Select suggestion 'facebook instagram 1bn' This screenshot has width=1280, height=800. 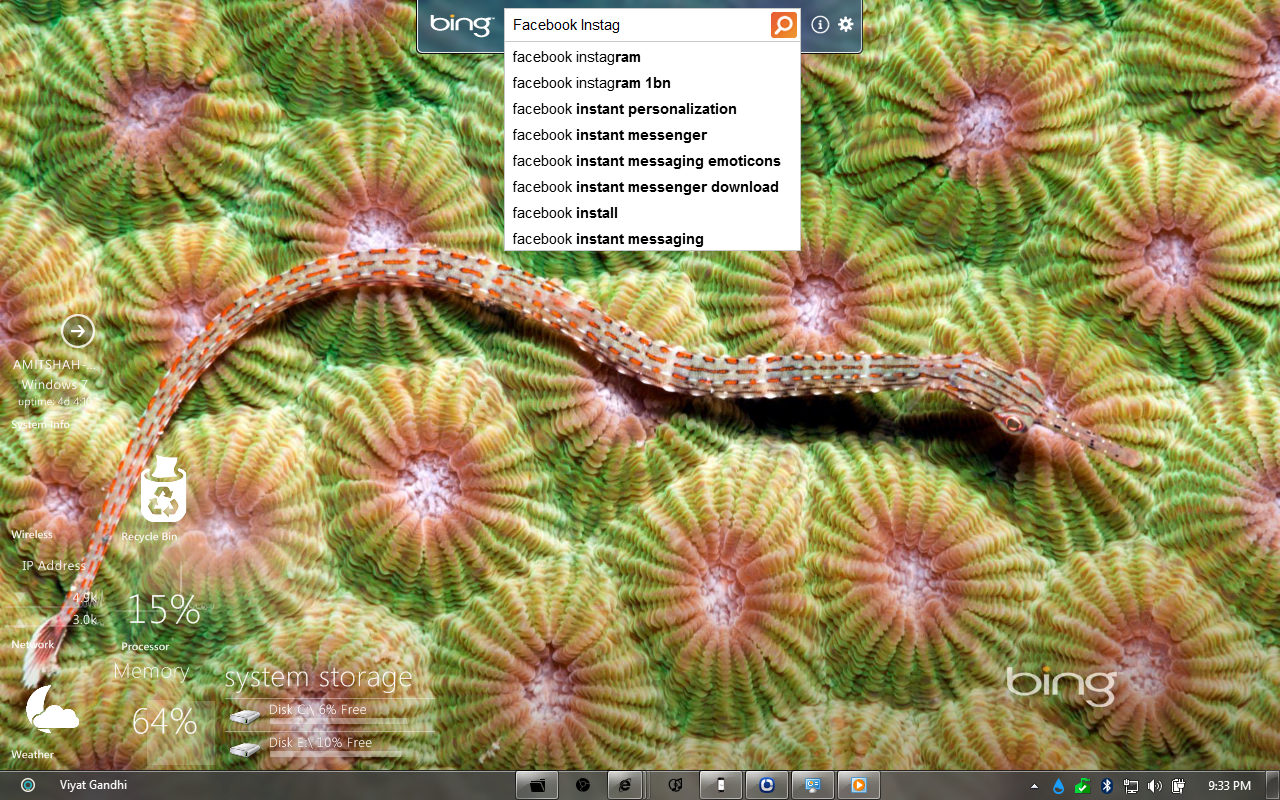(652, 83)
